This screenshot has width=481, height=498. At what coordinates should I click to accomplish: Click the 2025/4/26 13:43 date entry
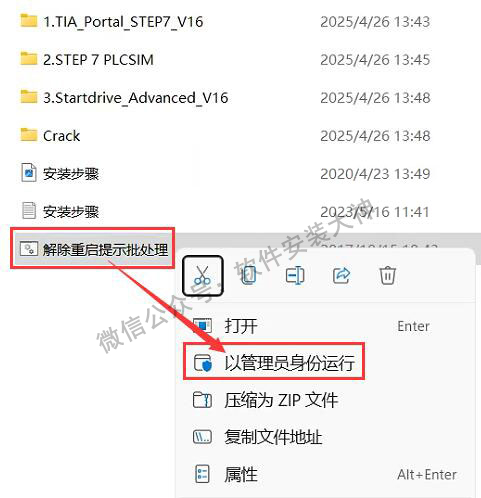coord(375,22)
